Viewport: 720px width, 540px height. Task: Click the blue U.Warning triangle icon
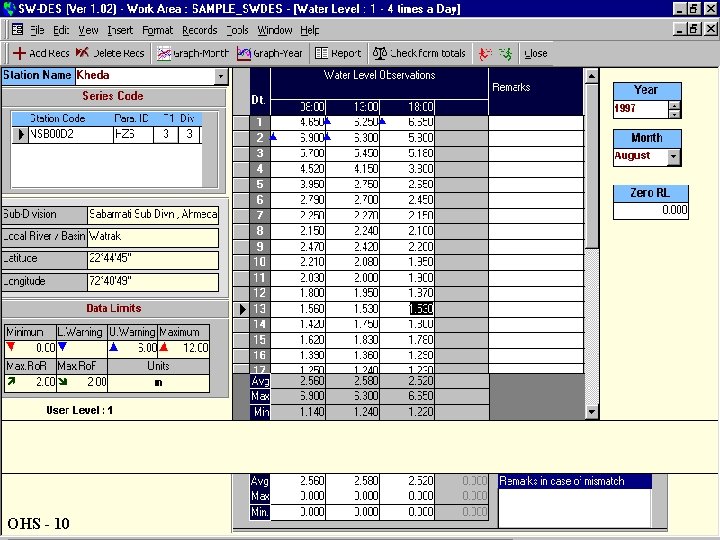click(113, 347)
